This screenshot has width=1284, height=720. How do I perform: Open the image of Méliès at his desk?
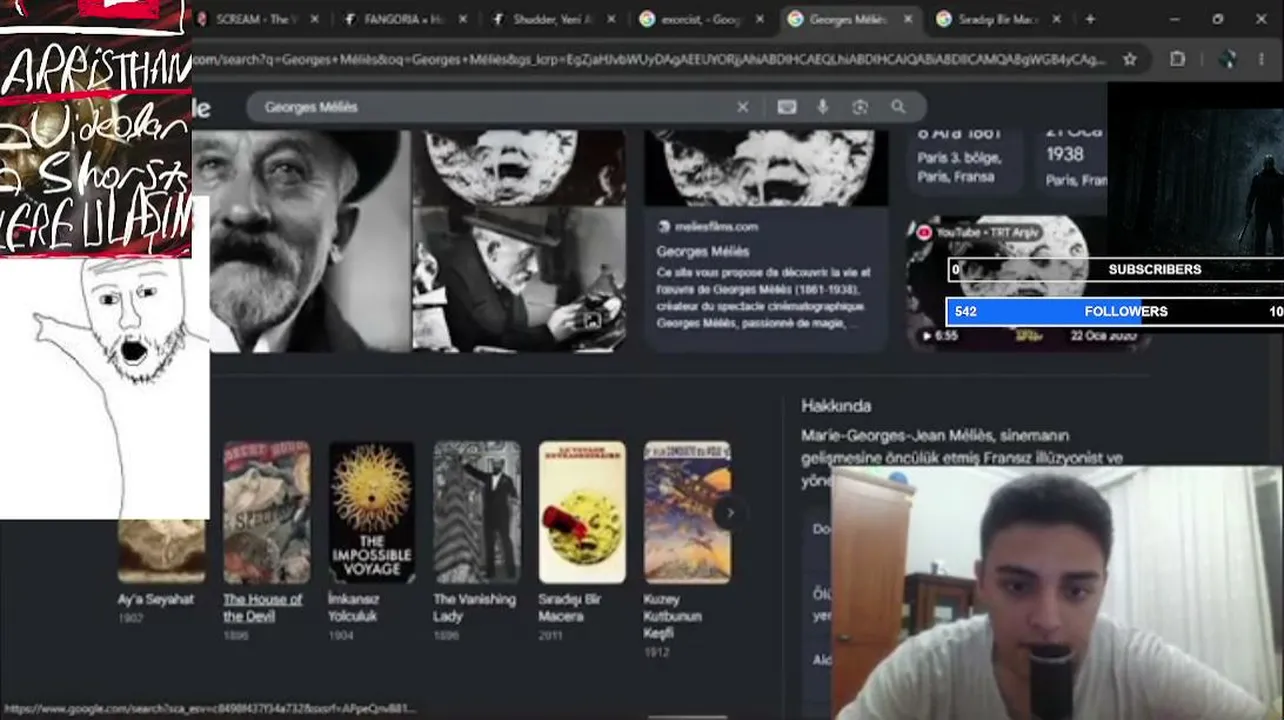click(x=519, y=280)
